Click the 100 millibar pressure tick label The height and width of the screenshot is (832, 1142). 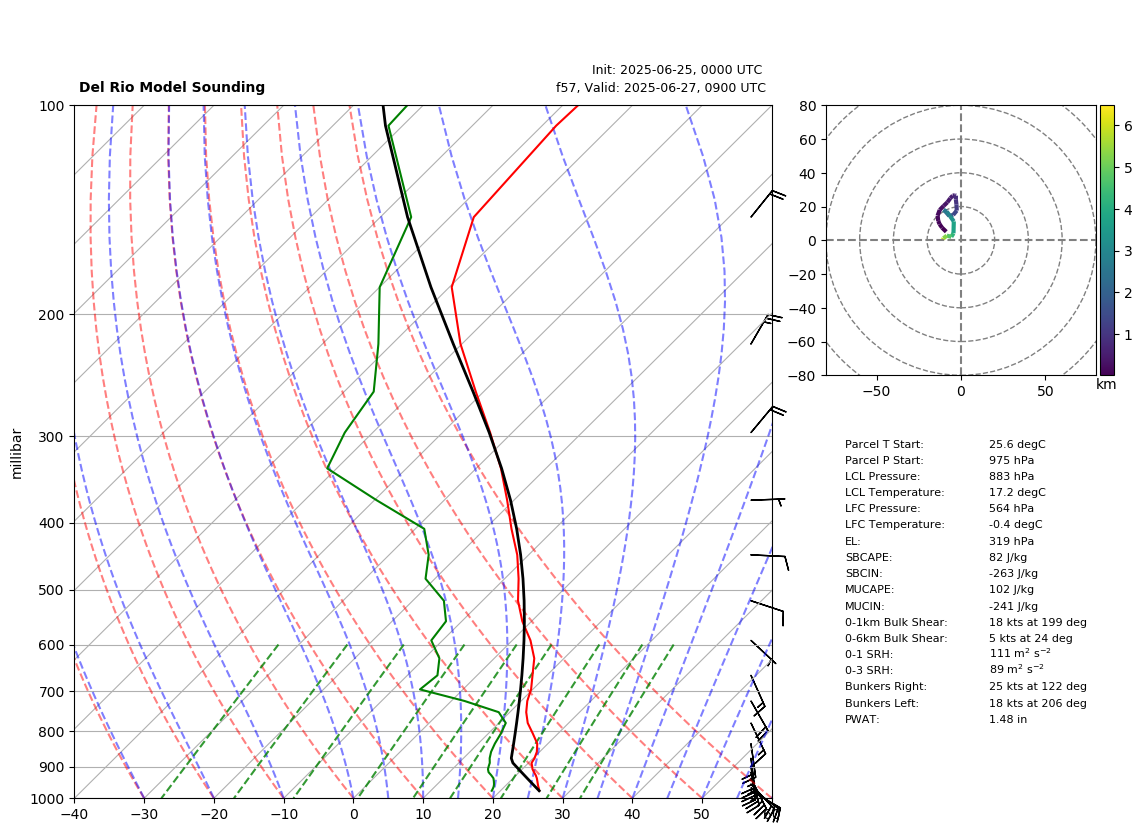(x=52, y=106)
